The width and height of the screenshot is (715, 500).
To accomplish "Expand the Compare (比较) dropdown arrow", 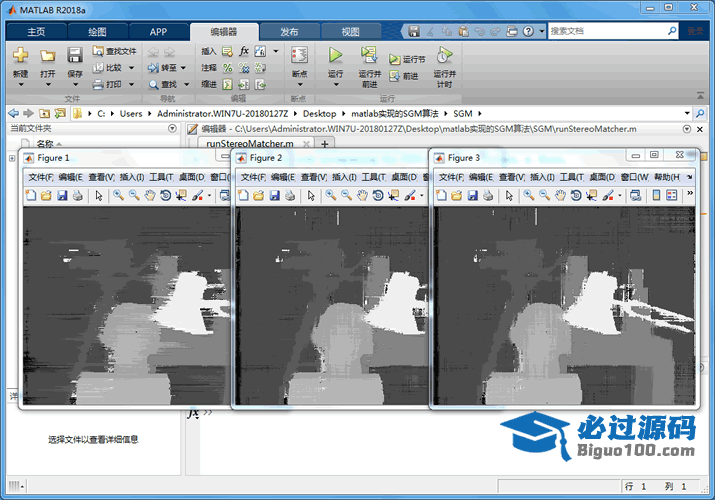I will [132, 68].
